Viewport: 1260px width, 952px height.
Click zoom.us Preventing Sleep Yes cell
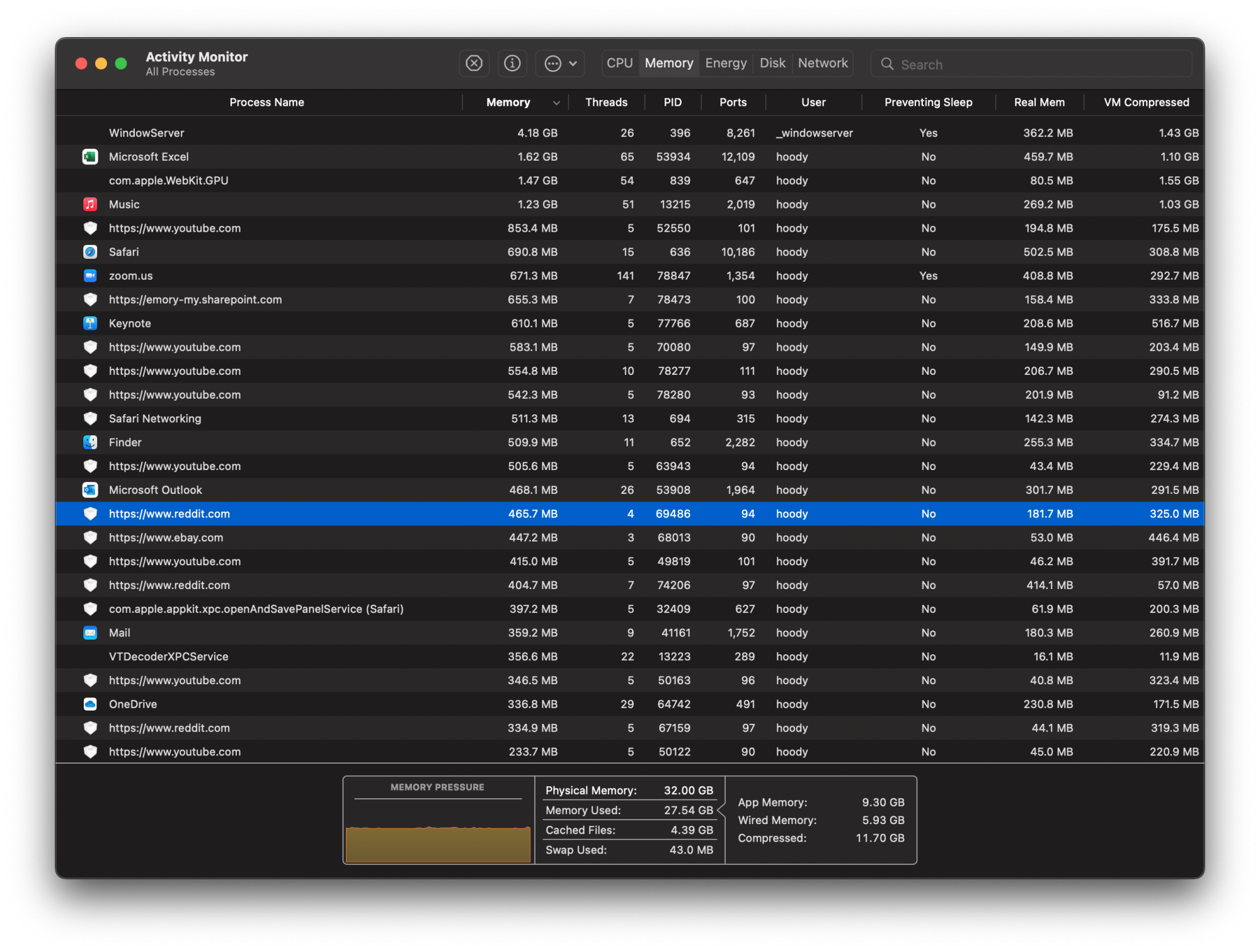coord(928,276)
